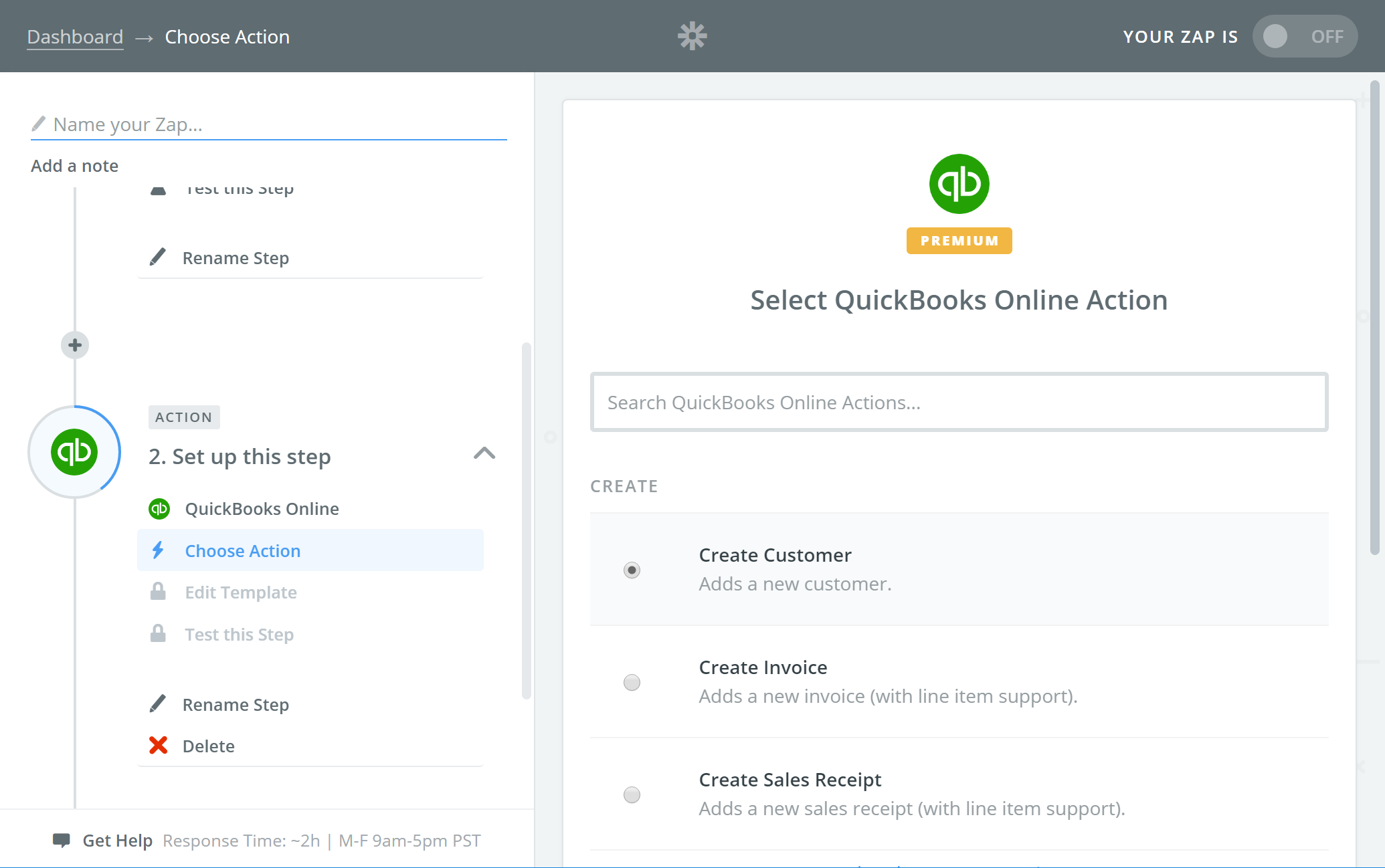Click the chat bubble icon beside Get Help
1385x868 pixels.
pos(62,841)
